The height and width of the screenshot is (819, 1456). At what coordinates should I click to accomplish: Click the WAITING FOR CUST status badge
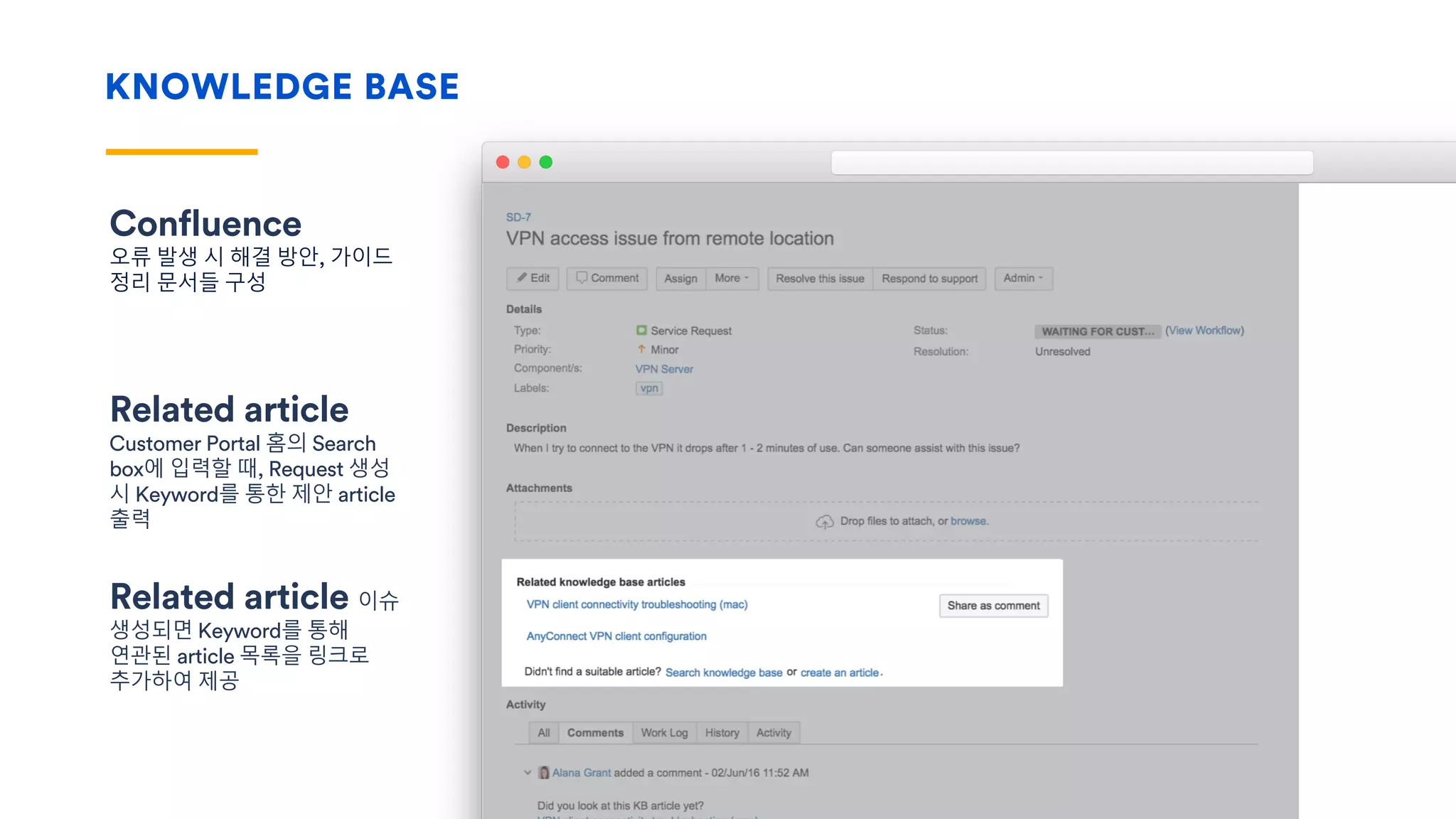point(1098,331)
